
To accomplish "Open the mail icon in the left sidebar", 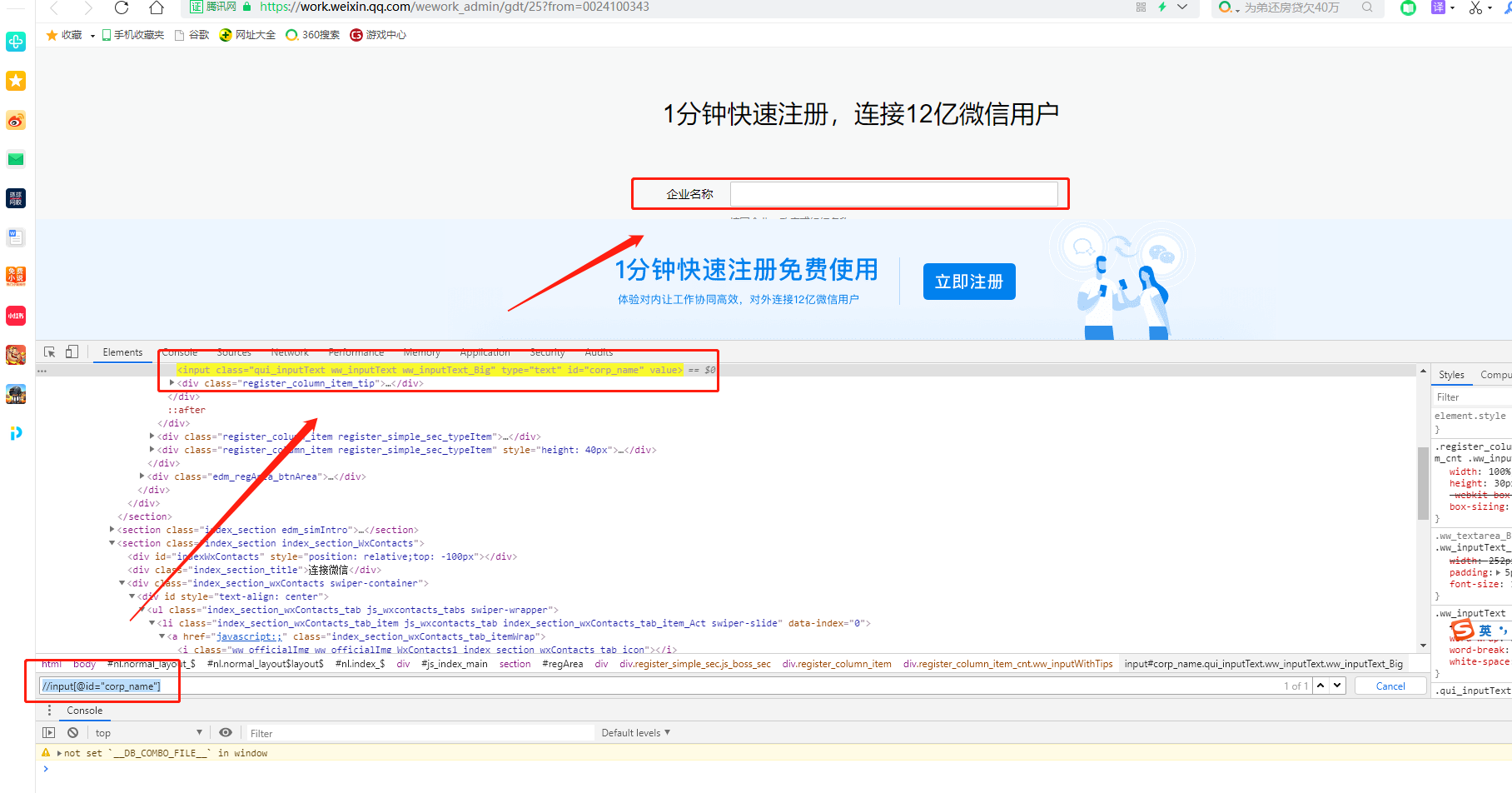I will click(x=16, y=158).
